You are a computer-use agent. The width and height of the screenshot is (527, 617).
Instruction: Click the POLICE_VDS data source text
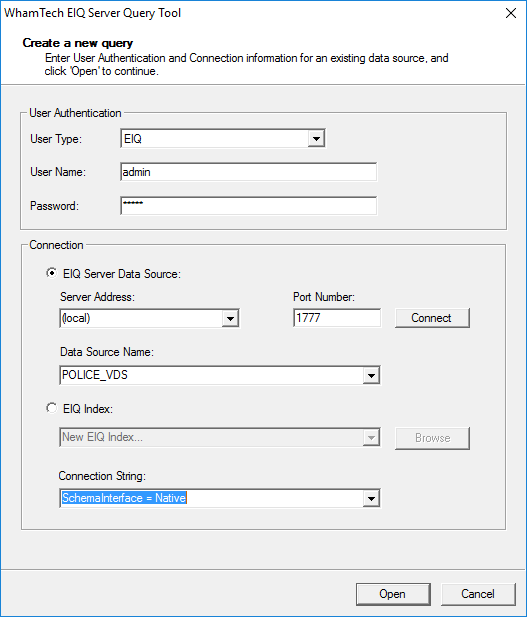click(95, 375)
